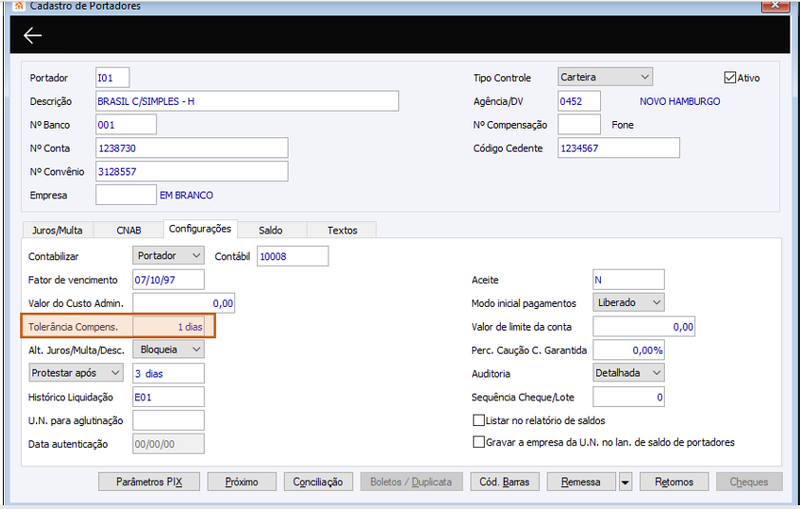Open the Remessa split-button arrow
This screenshot has height=509, width=800.
[x=625, y=481]
